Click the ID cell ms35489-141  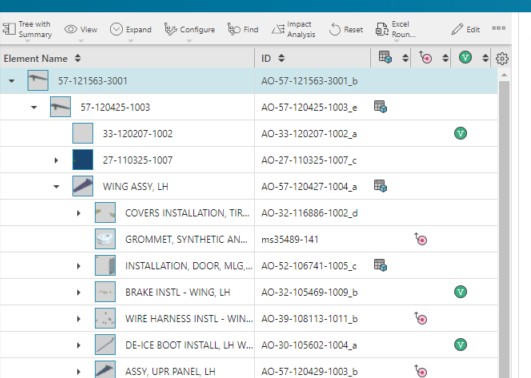[290, 239]
